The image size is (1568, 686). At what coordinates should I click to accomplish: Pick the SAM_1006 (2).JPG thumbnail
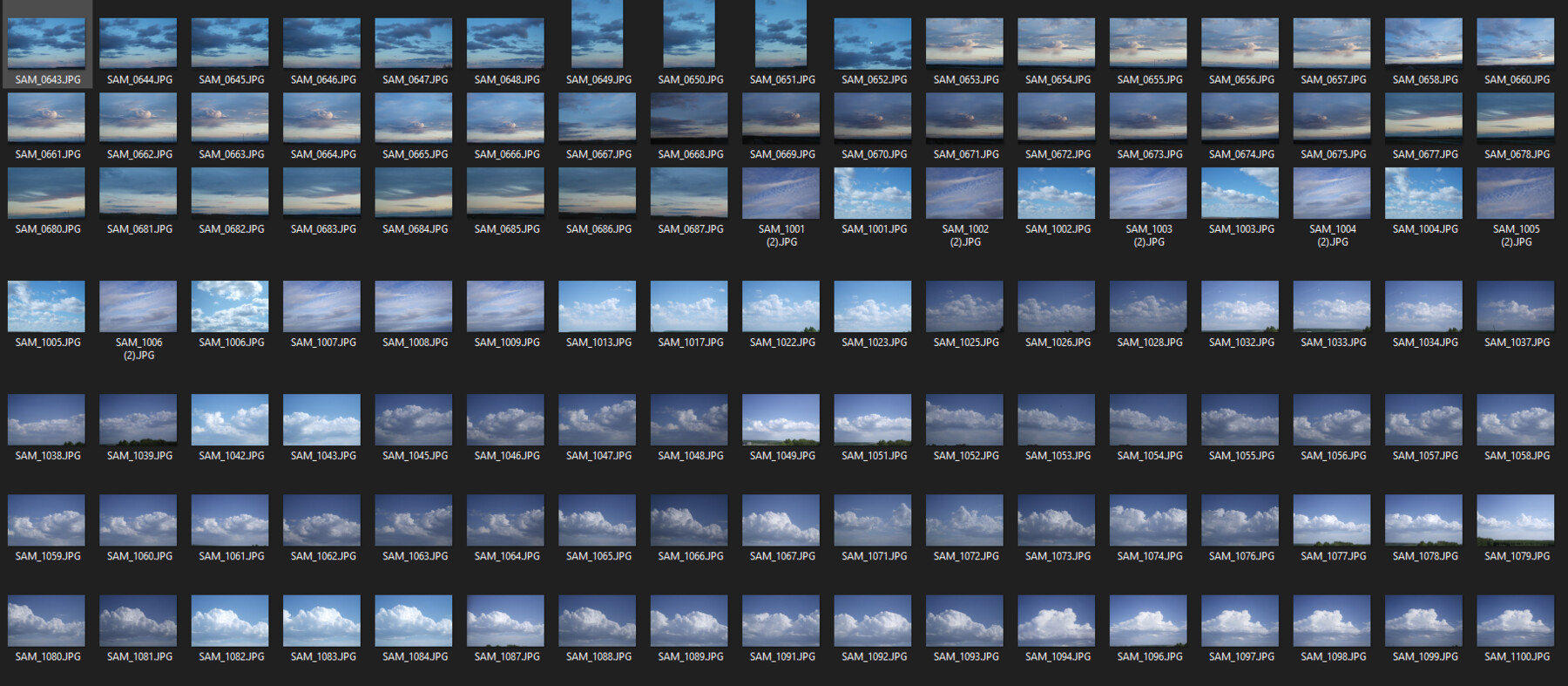[139, 306]
